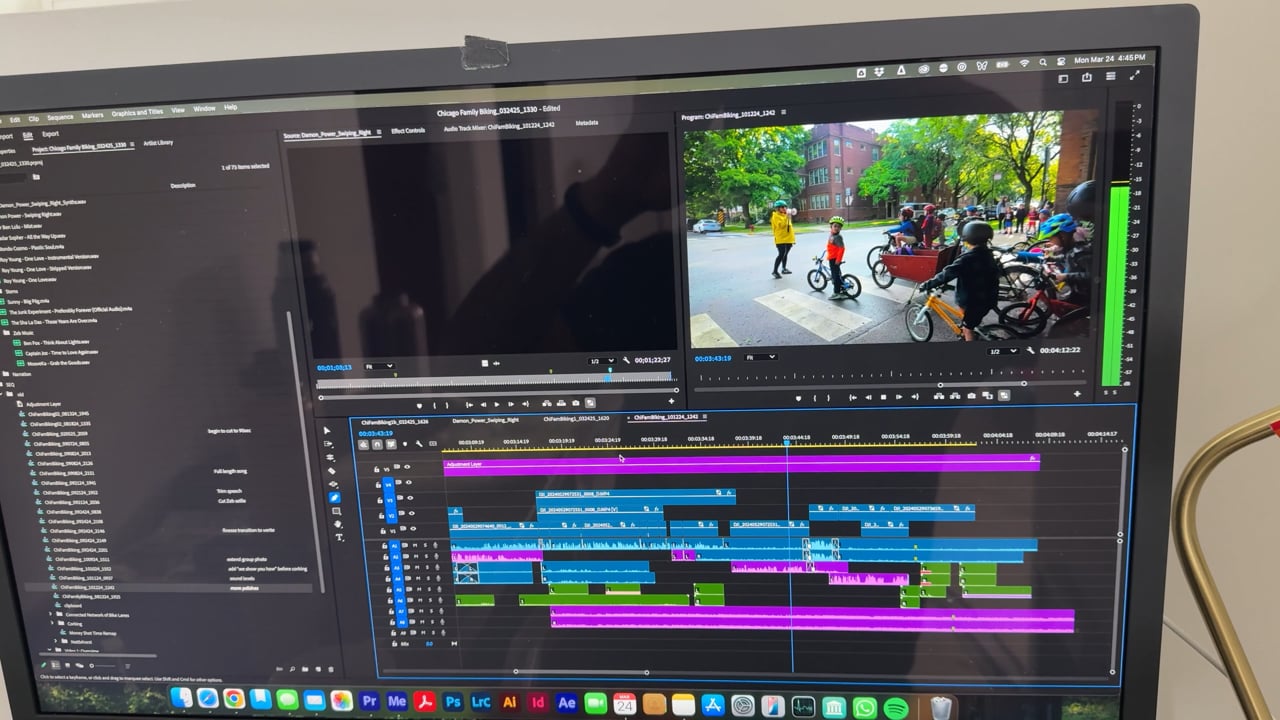
Task: Select the Type tool
Action: [340, 537]
